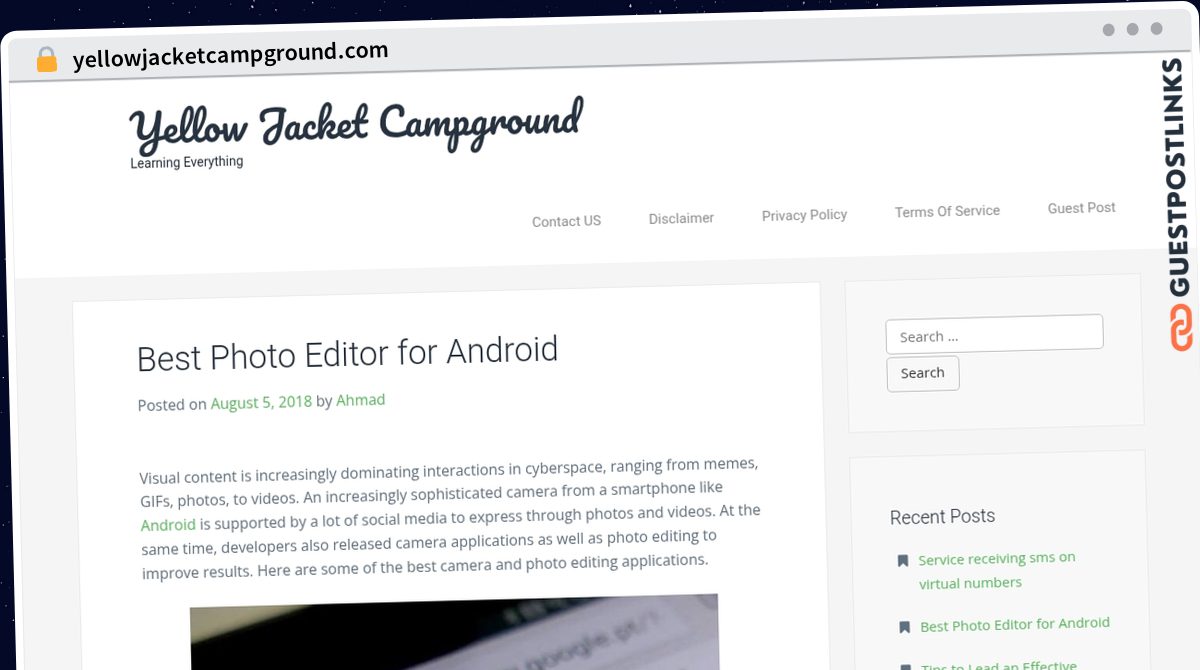Click the orange padlock icon
This screenshot has width=1200, height=670.
47,60
